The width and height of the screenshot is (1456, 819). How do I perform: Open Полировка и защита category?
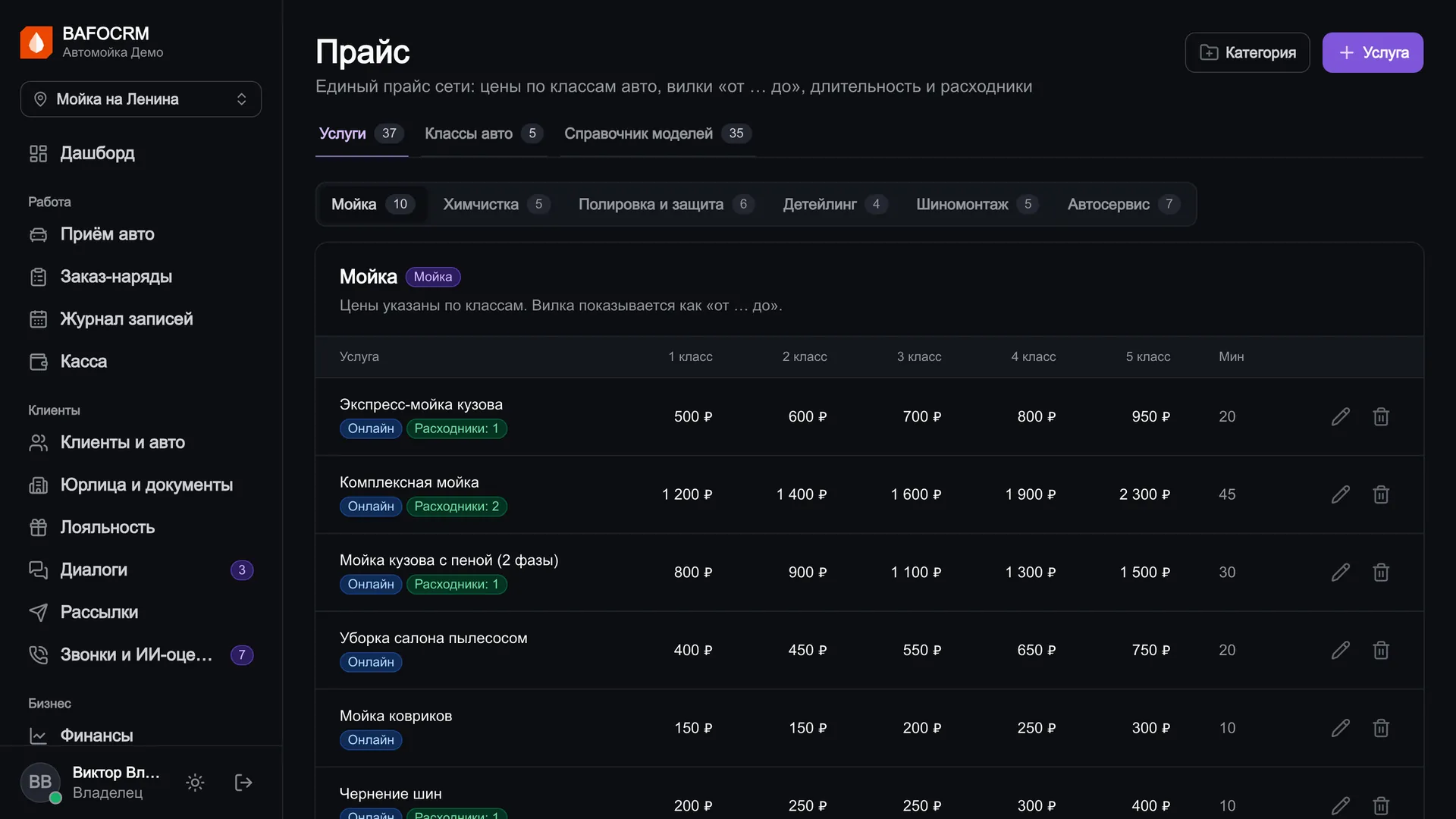tap(666, 204)
